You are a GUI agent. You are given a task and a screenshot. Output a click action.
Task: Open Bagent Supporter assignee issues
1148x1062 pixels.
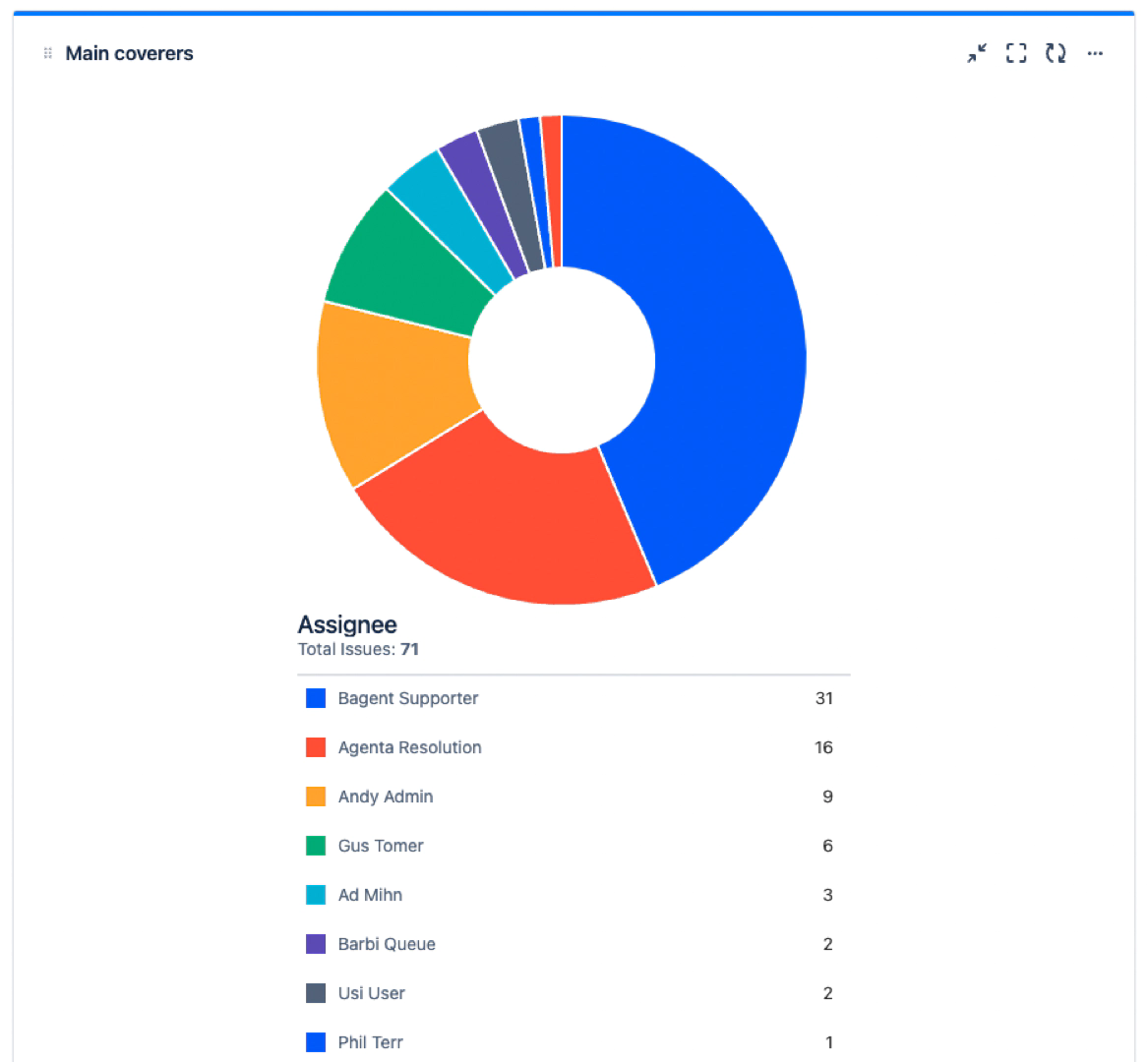pos(407,698)
